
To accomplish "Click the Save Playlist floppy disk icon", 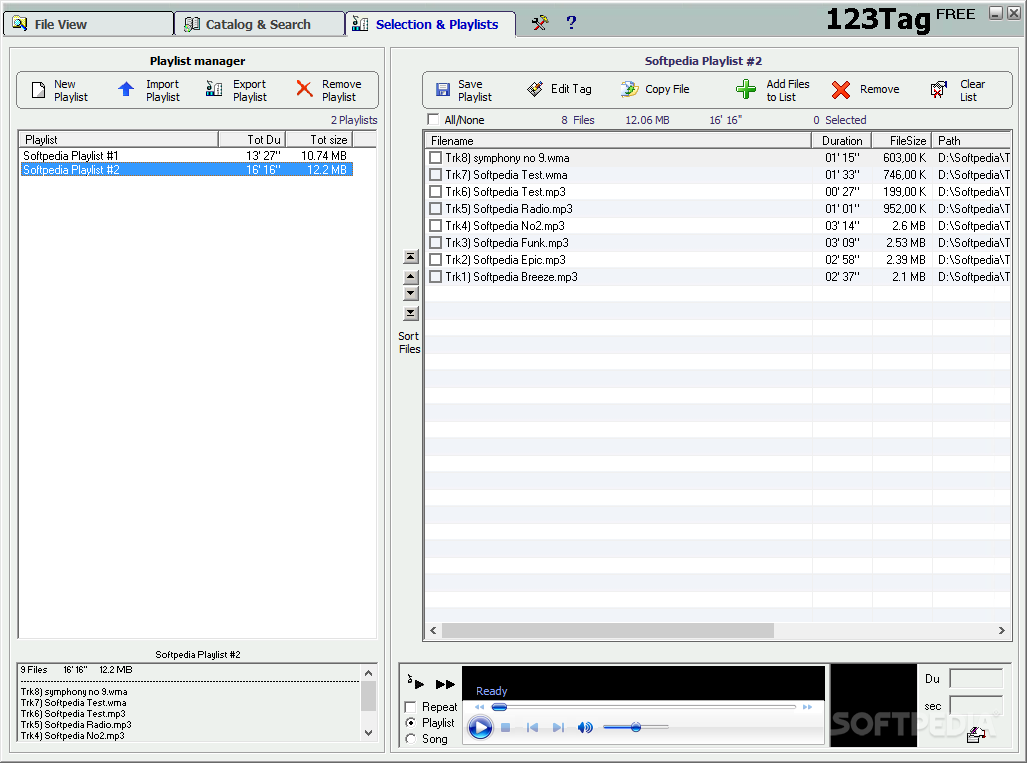I will [x=443, y=90].
